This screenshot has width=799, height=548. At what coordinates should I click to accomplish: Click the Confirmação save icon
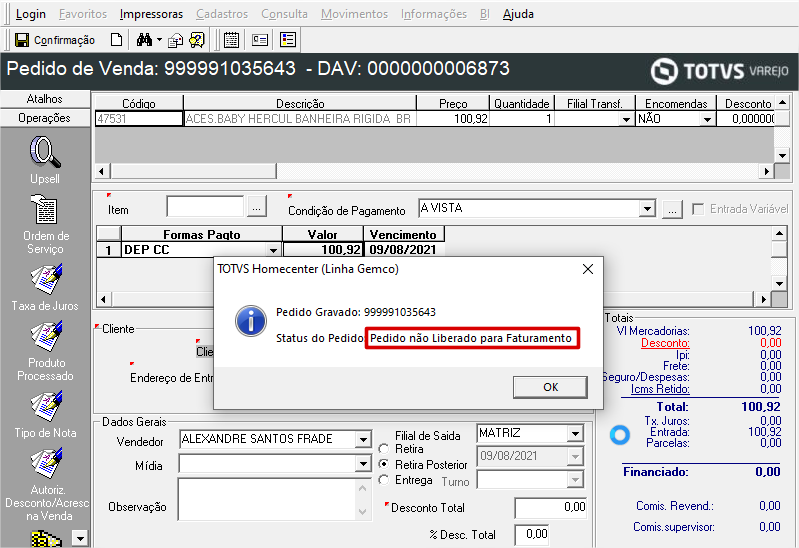click(x=22, y=40)
